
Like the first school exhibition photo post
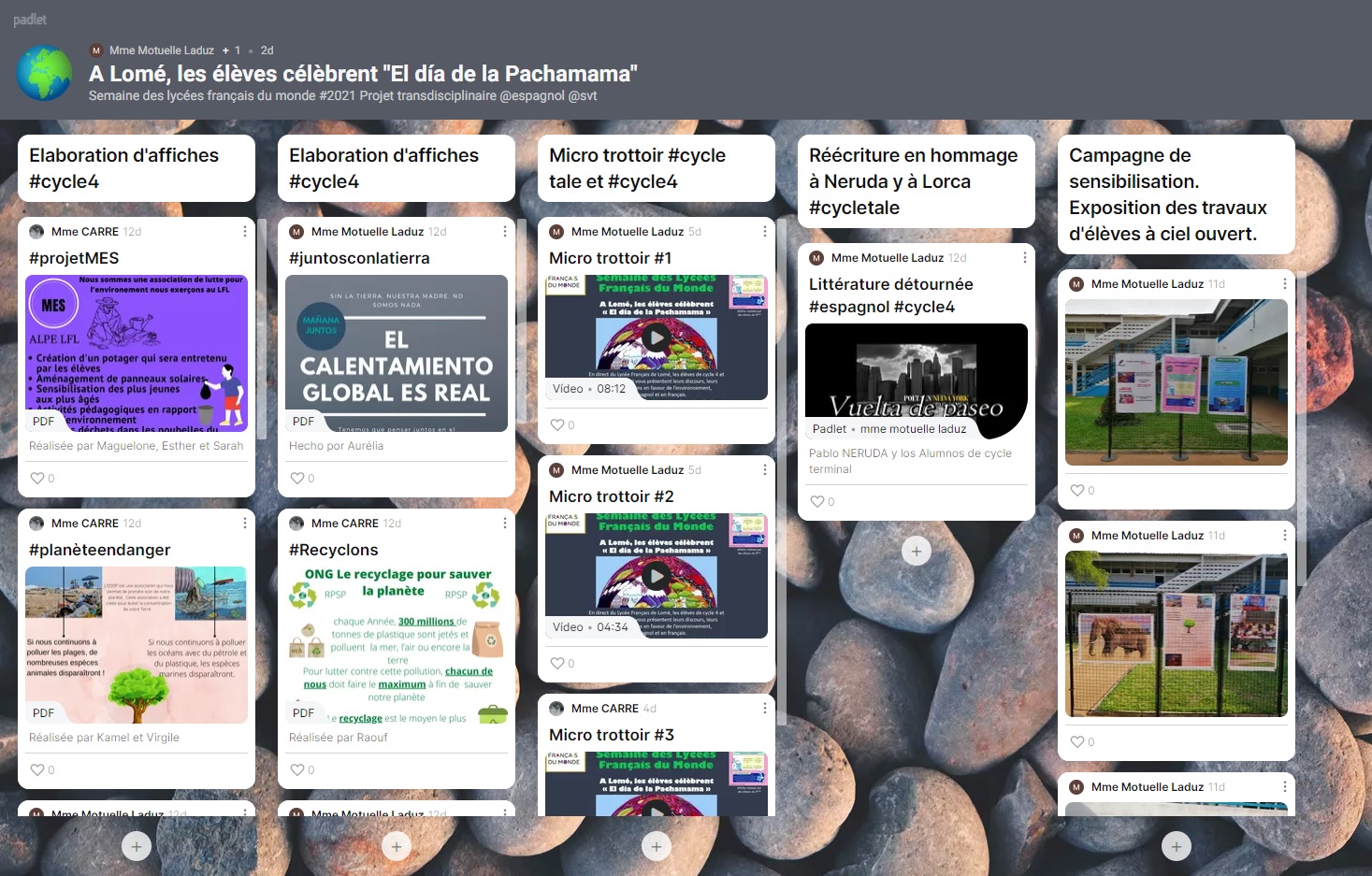point(1077,490)
